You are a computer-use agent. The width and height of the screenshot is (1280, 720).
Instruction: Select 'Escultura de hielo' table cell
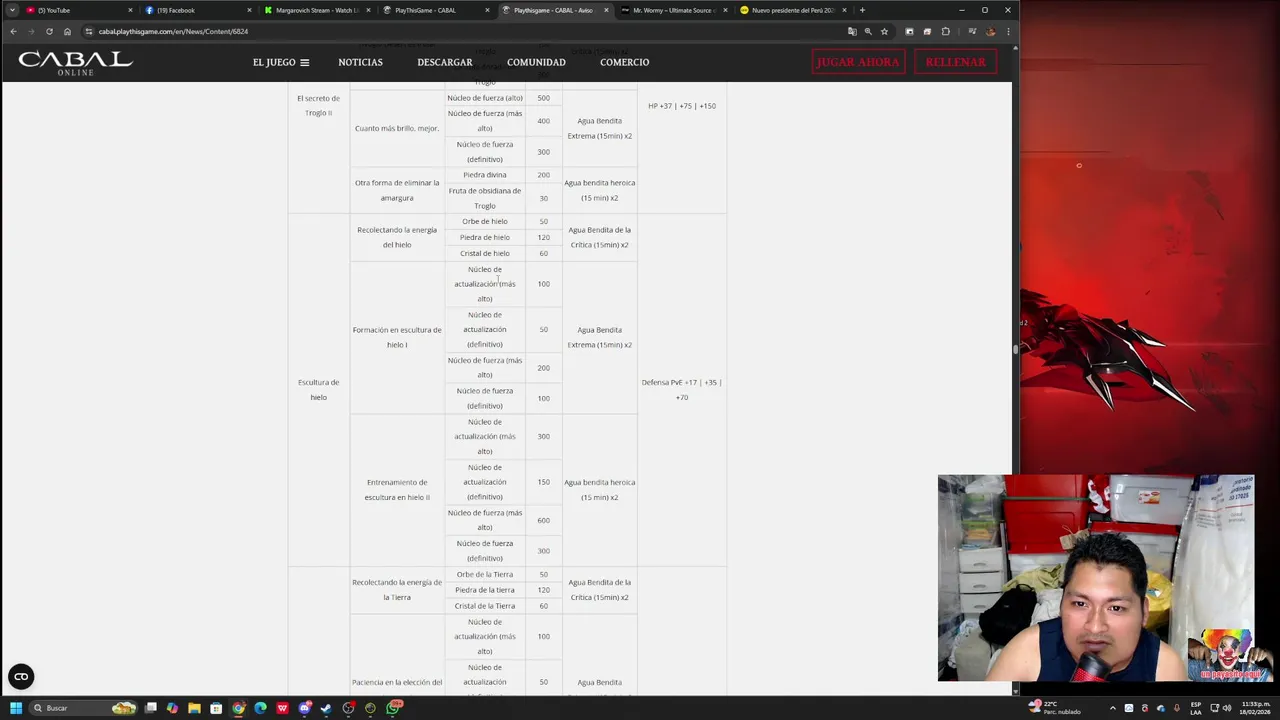click(318, 390)
